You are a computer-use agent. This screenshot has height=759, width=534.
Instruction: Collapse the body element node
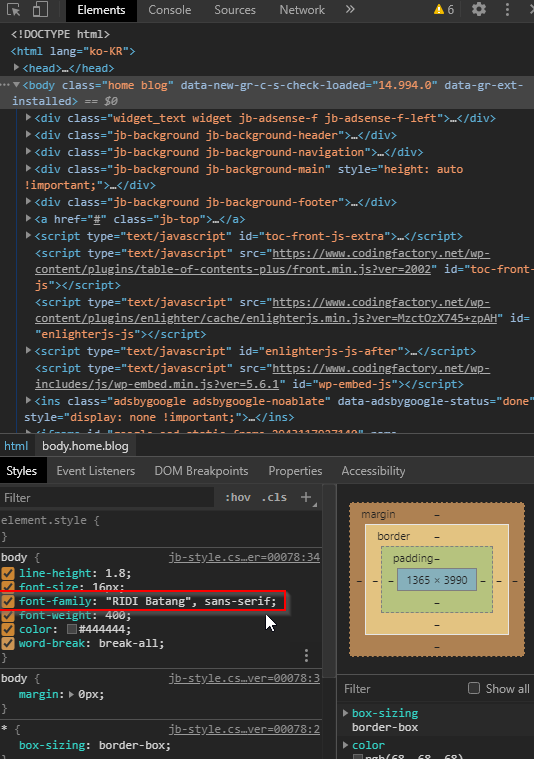click(x=16, y=85)
